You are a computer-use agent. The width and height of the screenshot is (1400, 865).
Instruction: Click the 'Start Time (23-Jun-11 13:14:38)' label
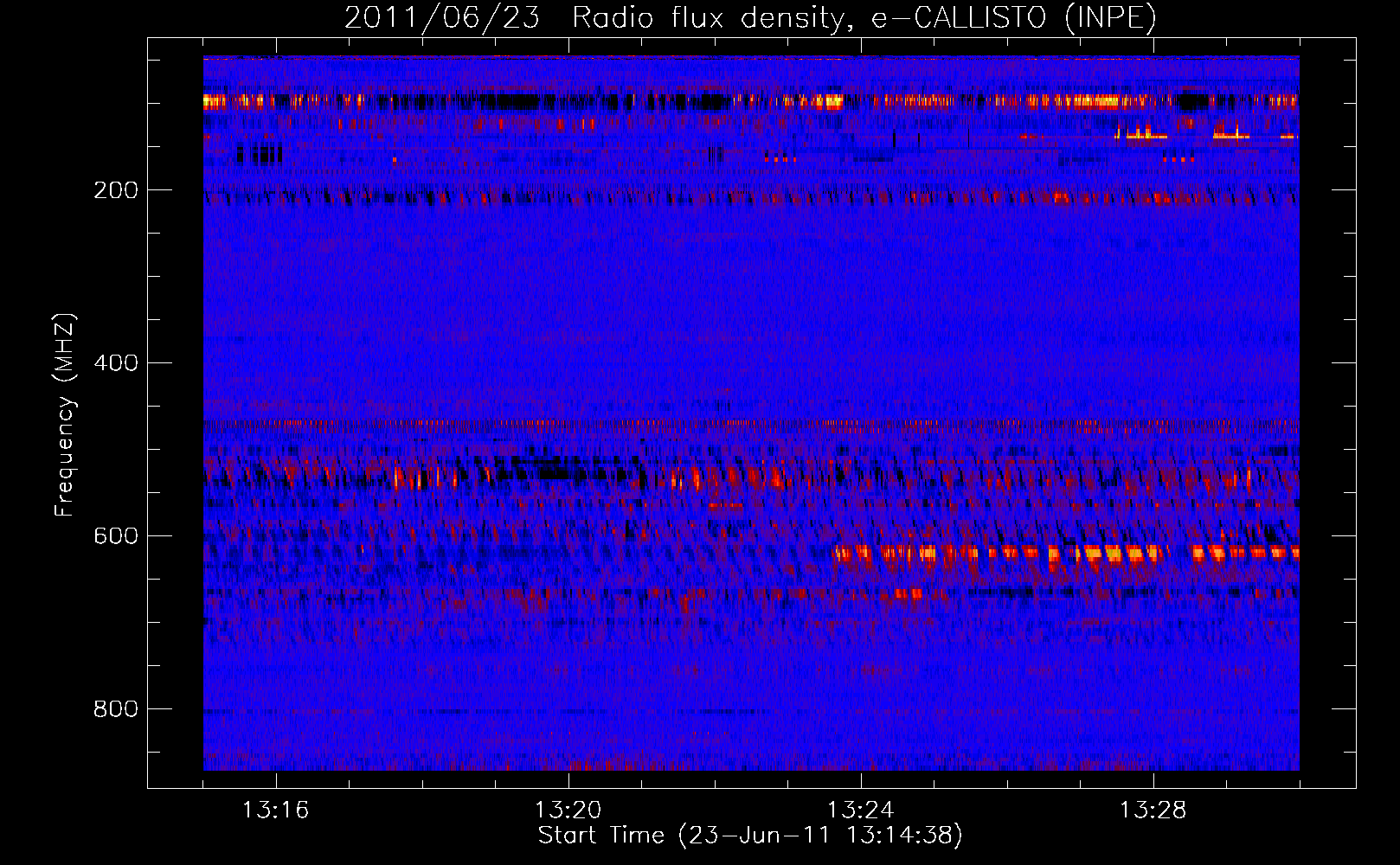click(750, 835)
